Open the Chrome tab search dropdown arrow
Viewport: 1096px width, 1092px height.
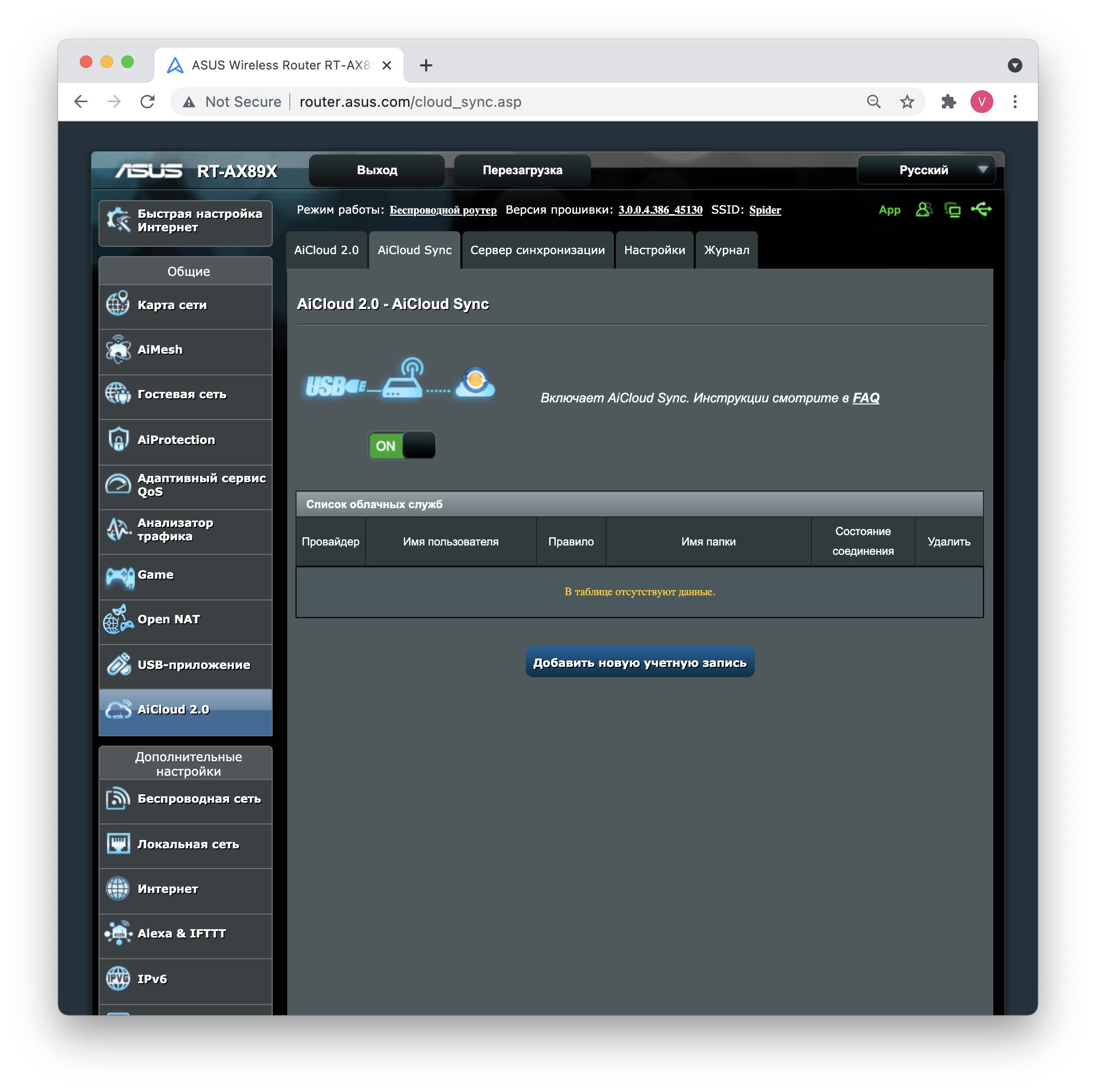click(1015, 65)
